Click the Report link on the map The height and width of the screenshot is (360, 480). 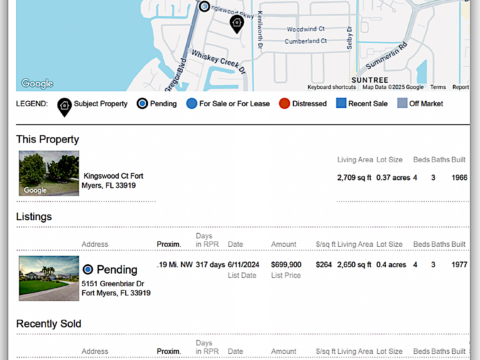tap(461, 87)
